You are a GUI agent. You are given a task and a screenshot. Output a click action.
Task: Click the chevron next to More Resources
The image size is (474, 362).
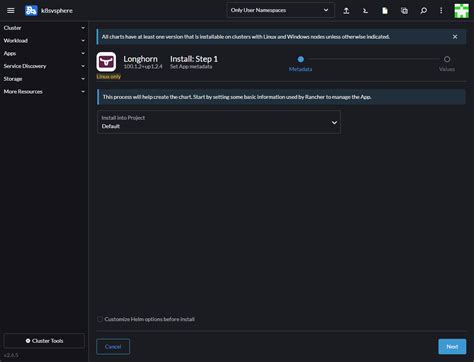83,92
